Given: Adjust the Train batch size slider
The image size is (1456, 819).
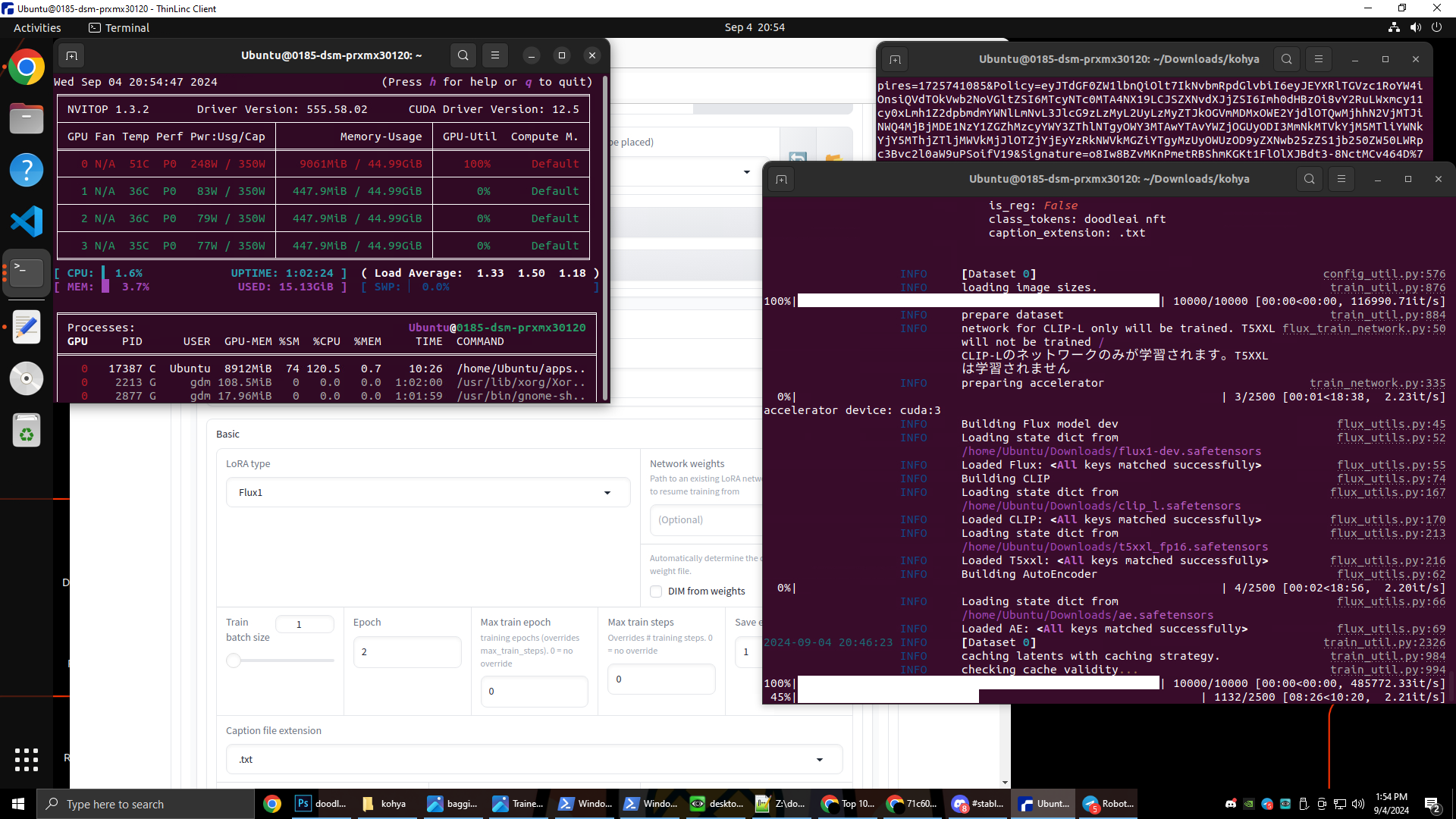Looking at the screenshot, I should point(234,661).
